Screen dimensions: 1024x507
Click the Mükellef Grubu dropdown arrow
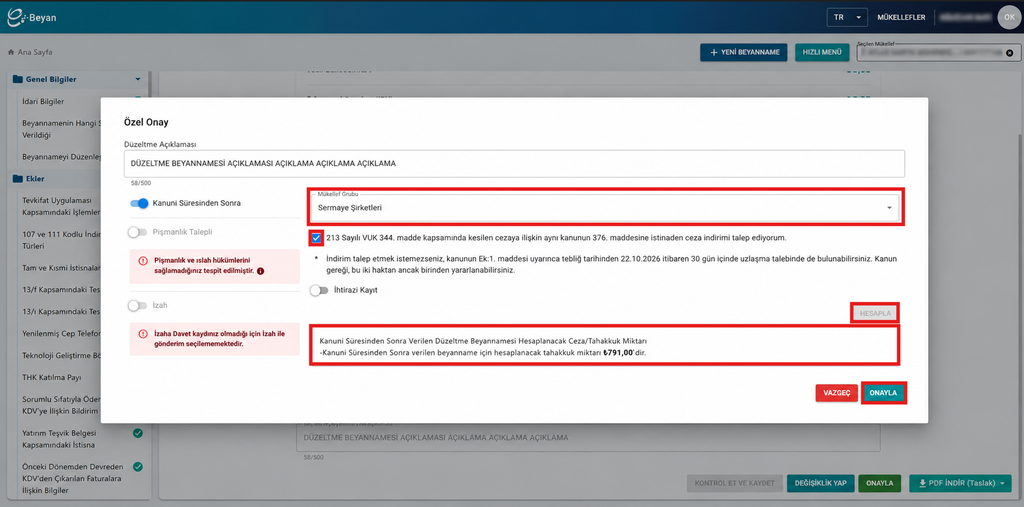click(x=889, y=208)
